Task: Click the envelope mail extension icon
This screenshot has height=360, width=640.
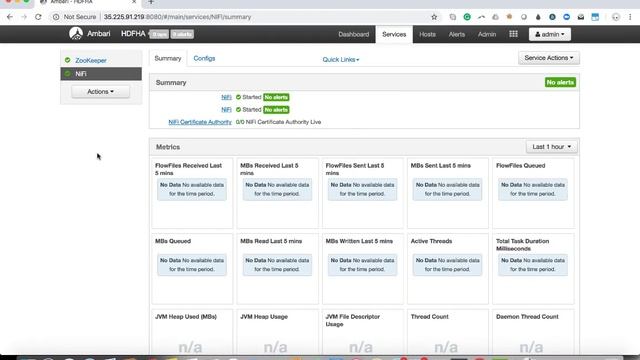Action: (581, 17)
